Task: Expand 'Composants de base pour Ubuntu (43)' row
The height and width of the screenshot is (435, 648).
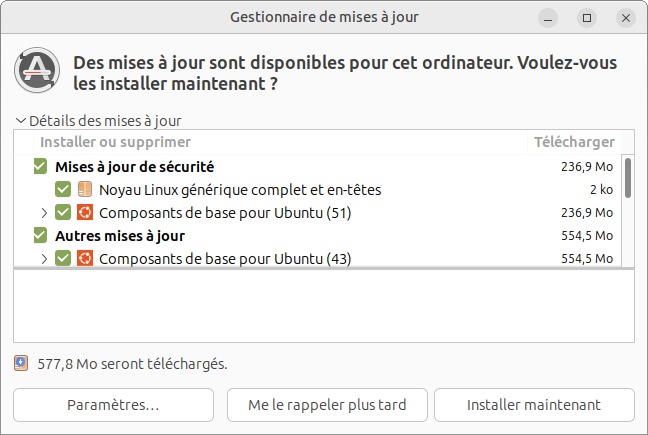Action: (44, 258)
